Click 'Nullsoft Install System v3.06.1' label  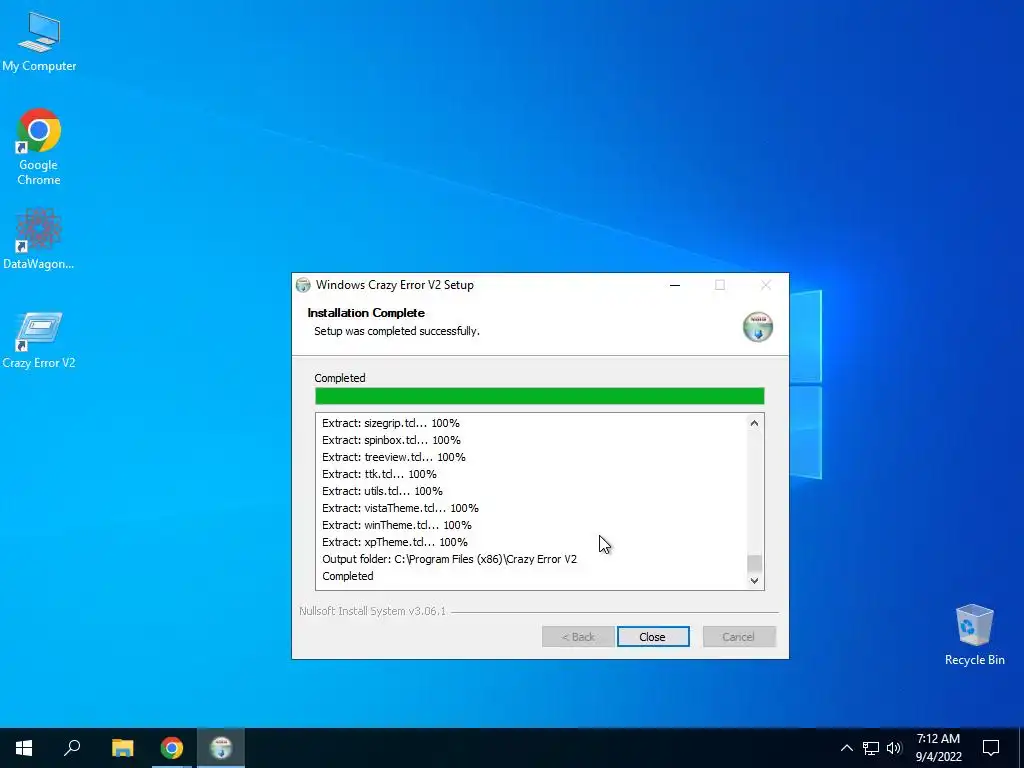click(x=372, y=611)
